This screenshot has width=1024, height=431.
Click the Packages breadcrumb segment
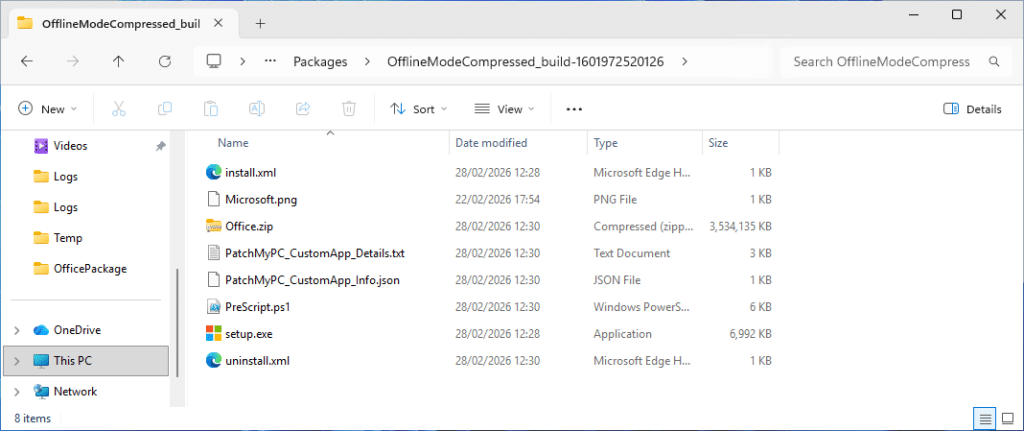(x=320, y=61)
